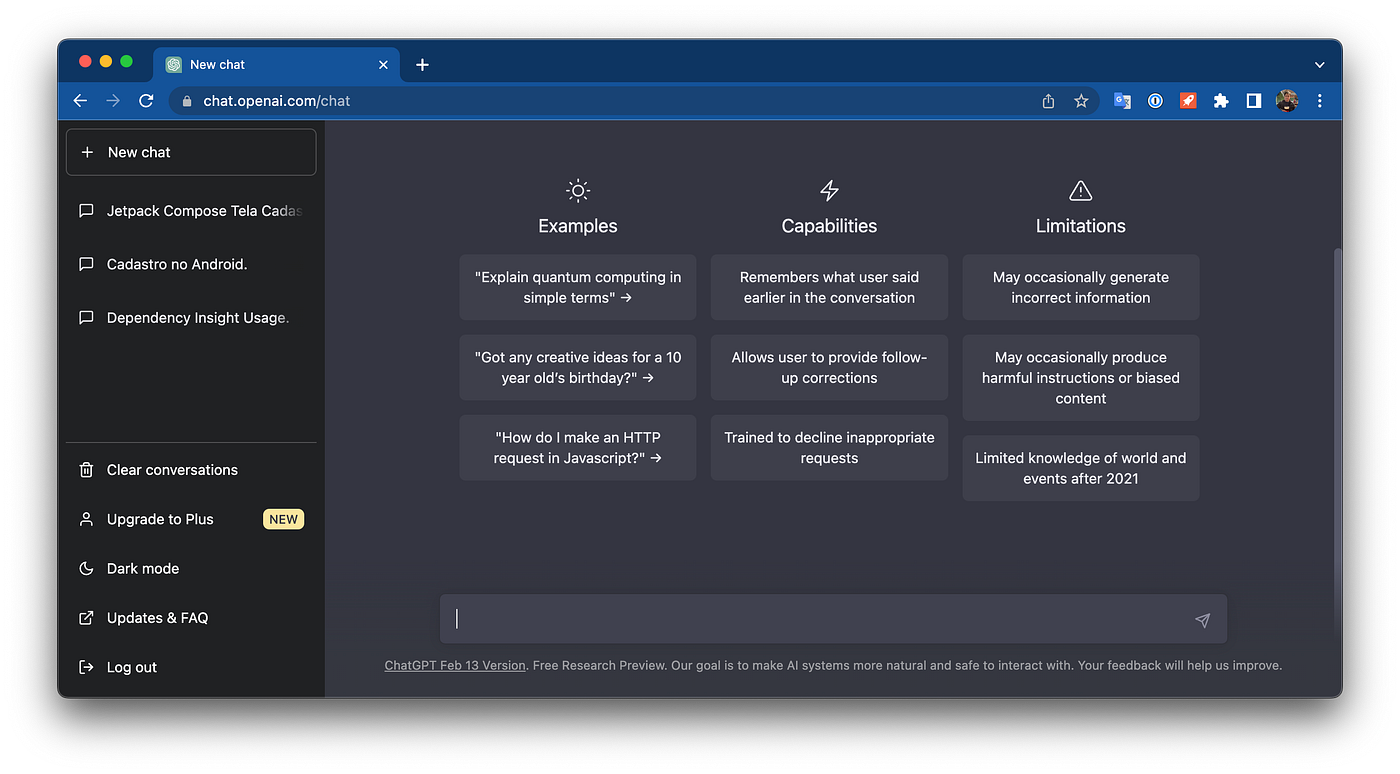Select the Dependency Insight Usage chat
Screen dimensions: 1400x774
191,318
